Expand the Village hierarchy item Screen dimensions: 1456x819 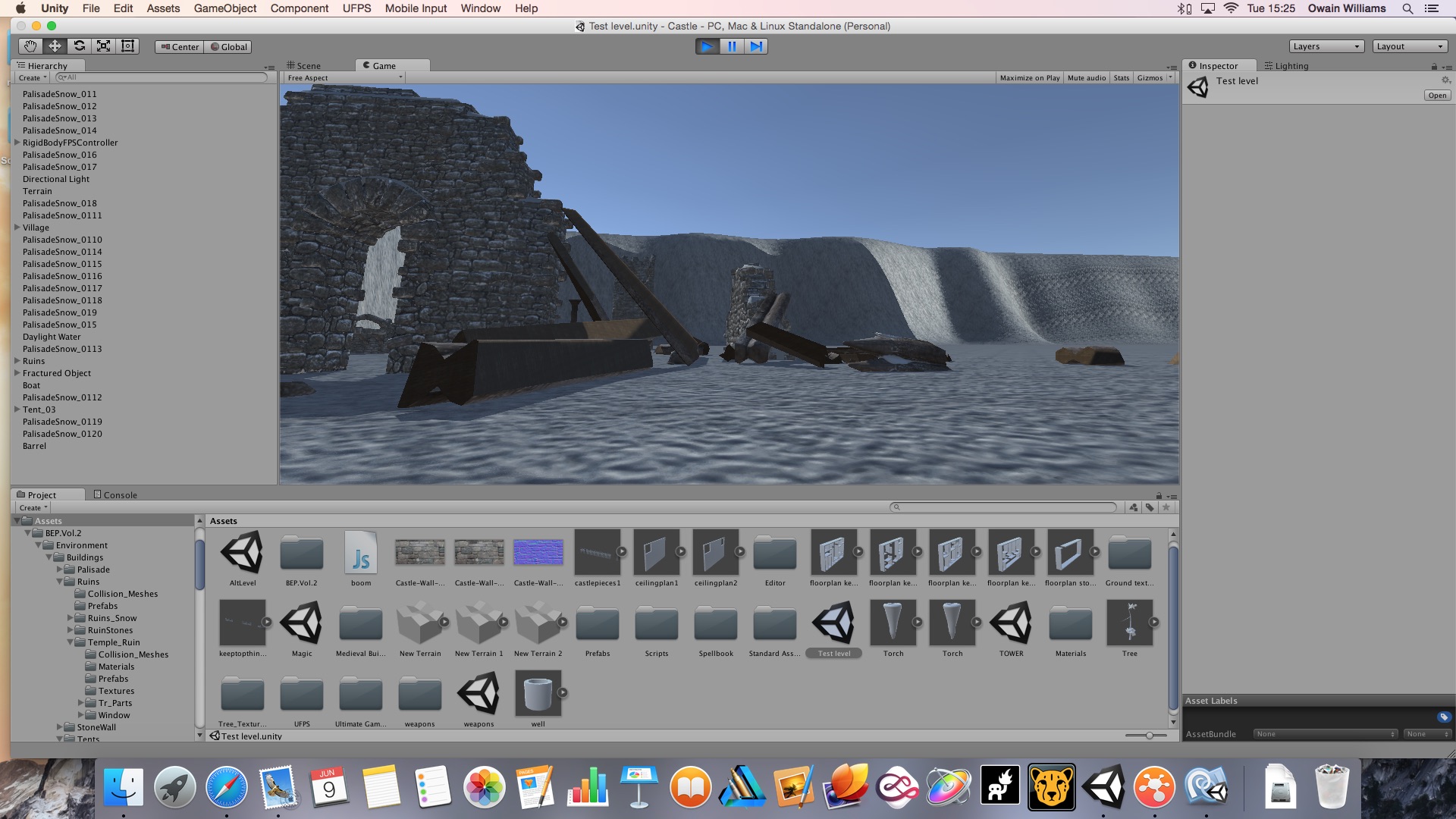[x=17, y=227]
